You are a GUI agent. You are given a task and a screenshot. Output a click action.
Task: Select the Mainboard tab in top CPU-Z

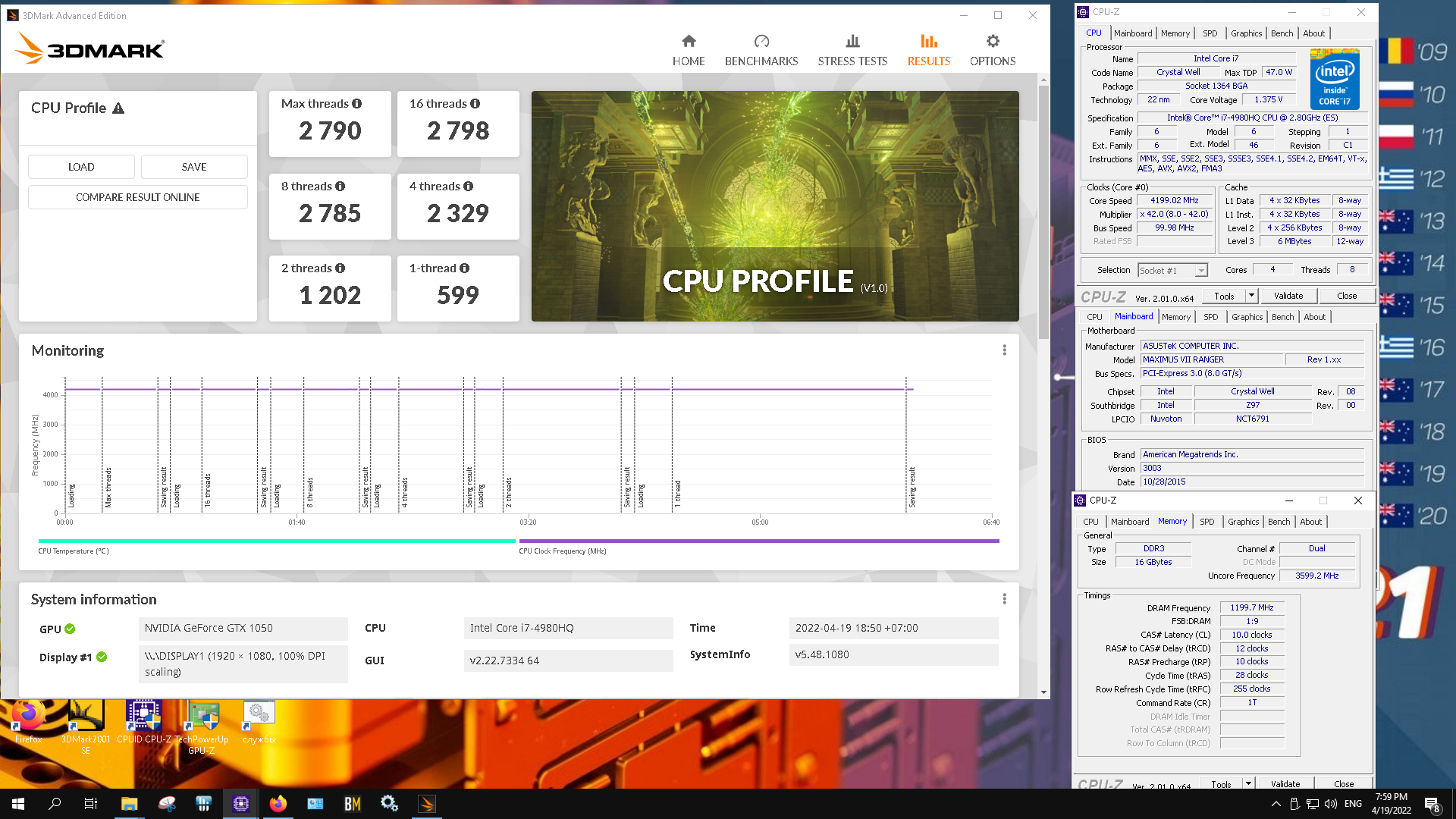pos(1133,33)
